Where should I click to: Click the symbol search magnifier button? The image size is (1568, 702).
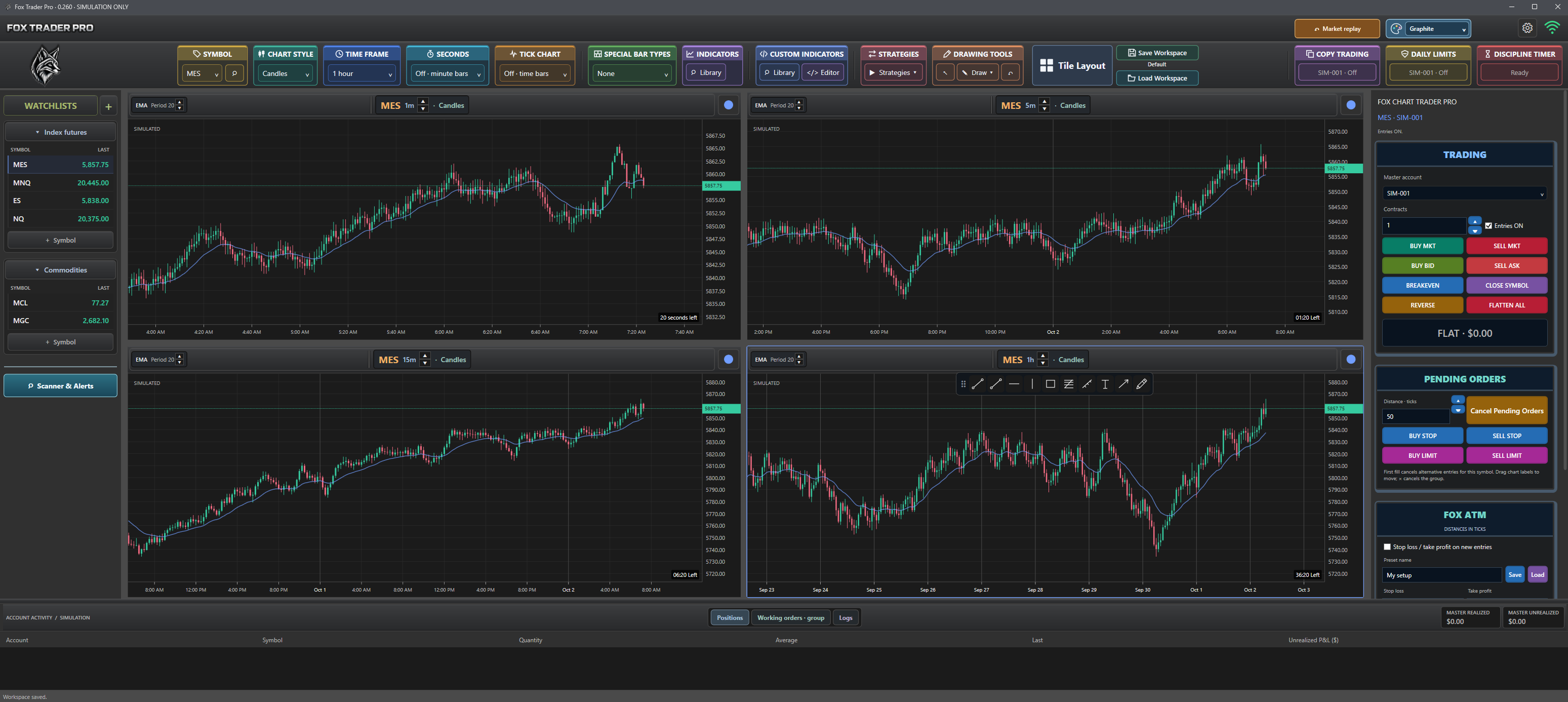tap(234, 73)
